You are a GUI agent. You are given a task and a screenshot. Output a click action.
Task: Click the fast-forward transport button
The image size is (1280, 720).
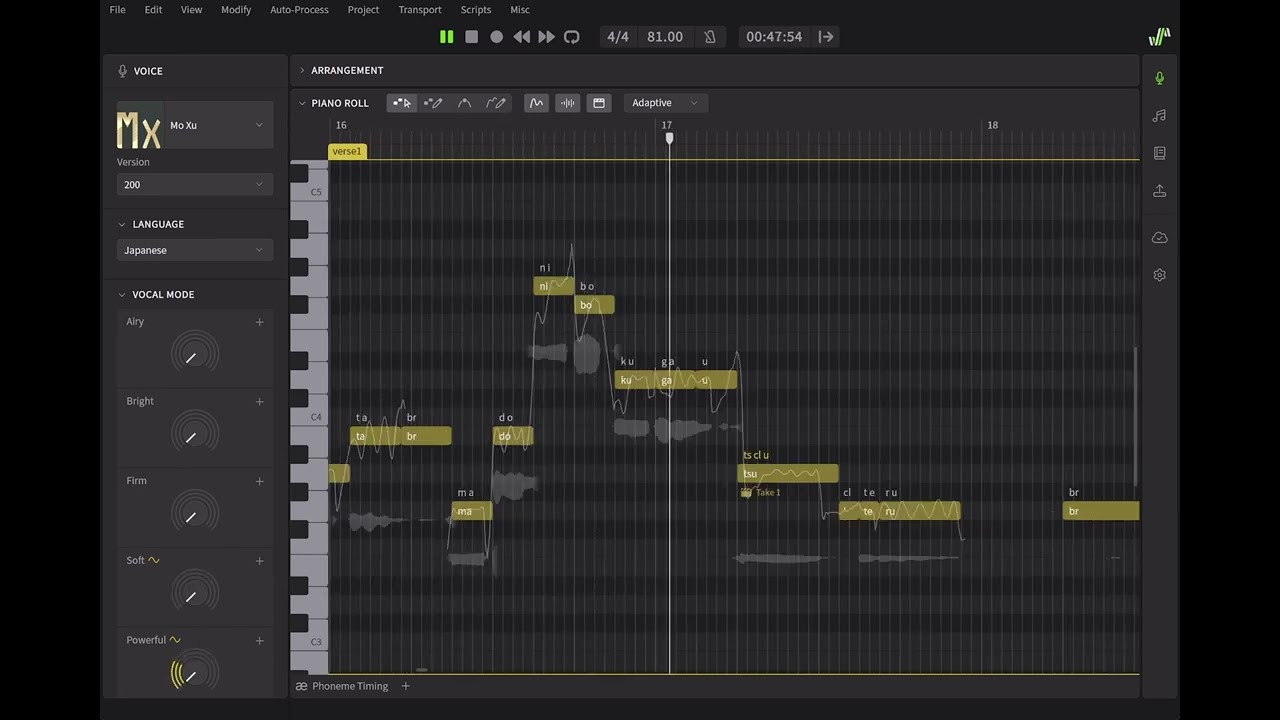[546, 37]
